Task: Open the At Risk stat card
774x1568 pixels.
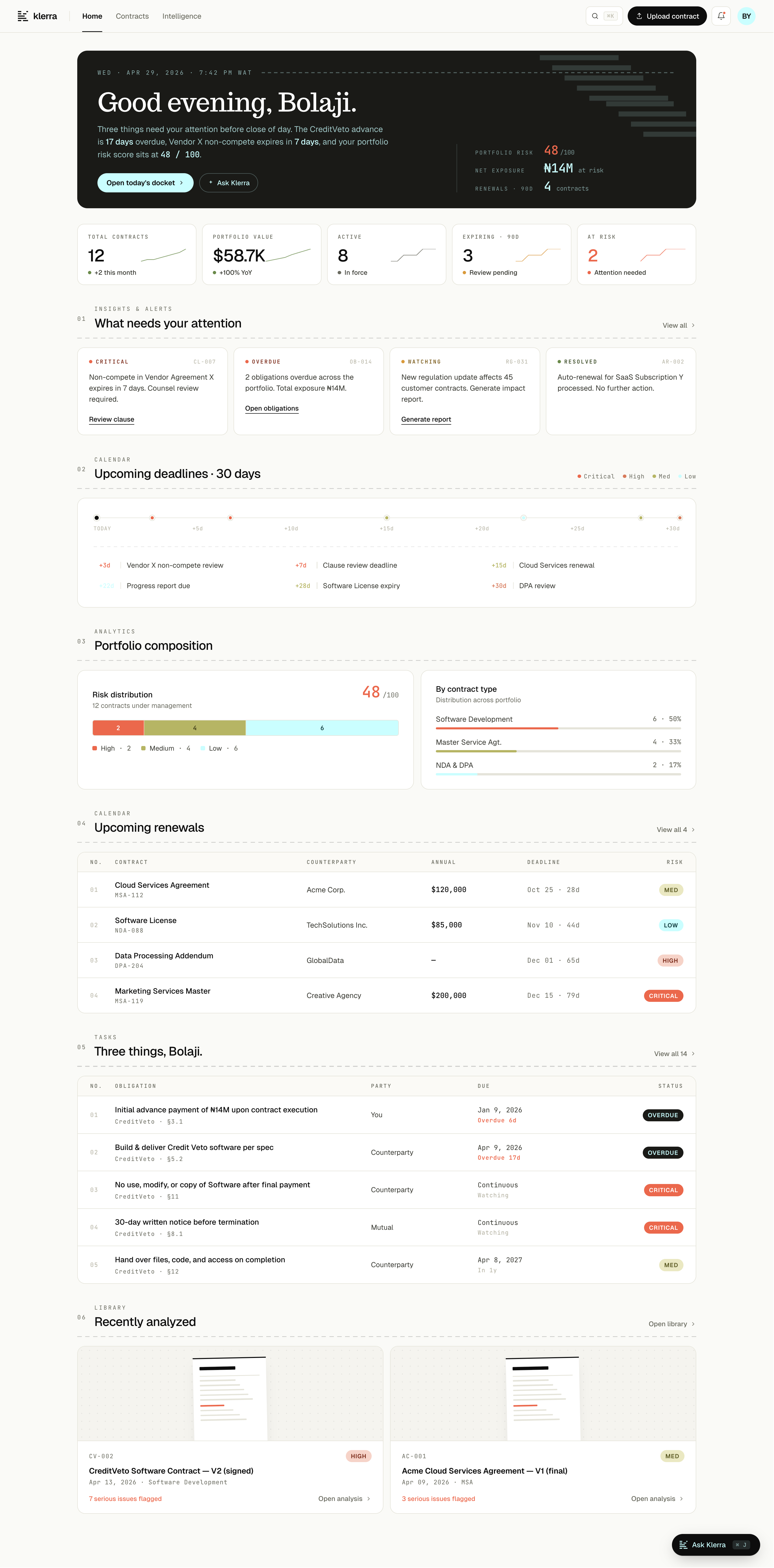Action: [636, 255]
